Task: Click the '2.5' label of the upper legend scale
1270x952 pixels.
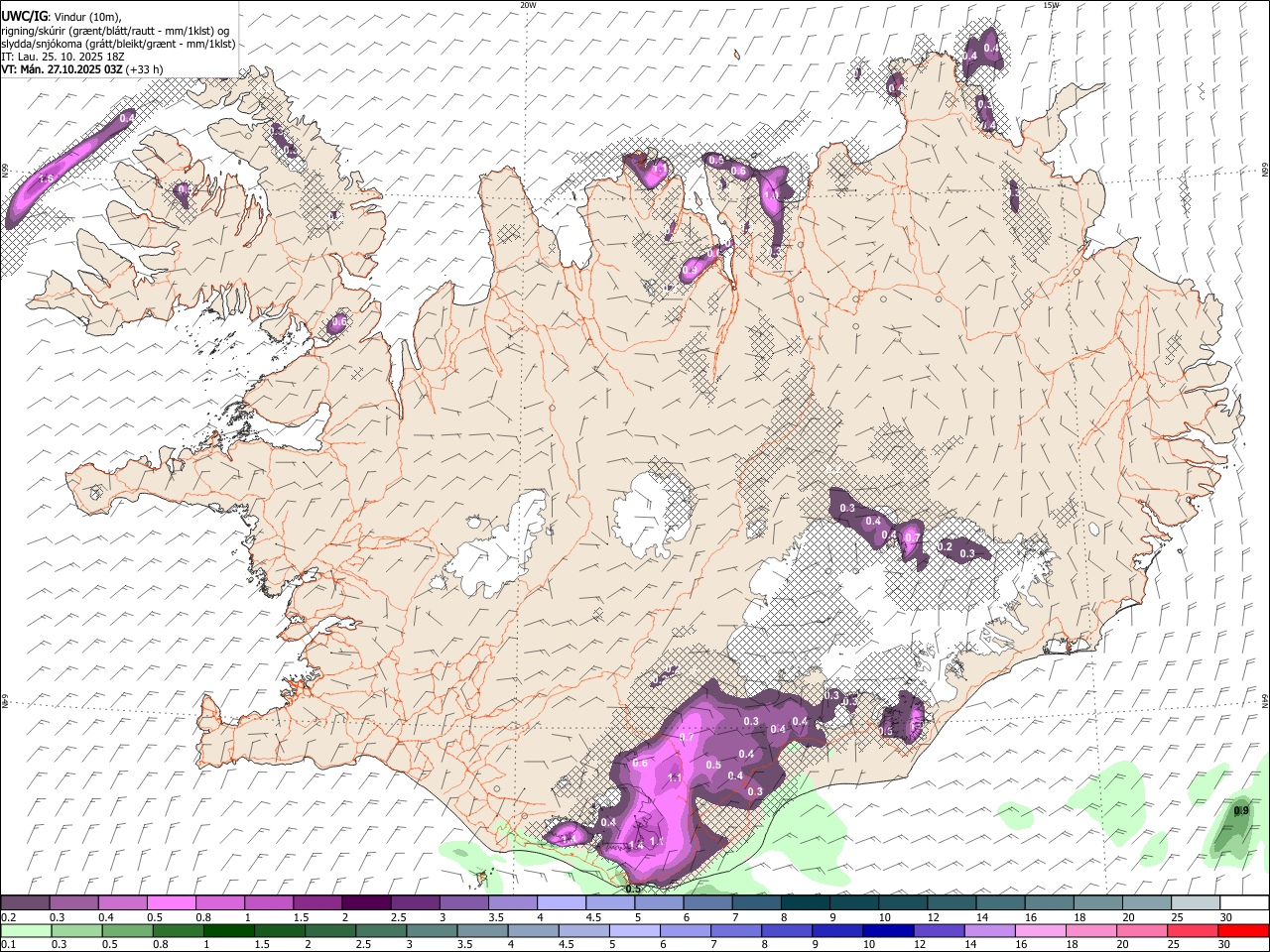Action: 398,917
